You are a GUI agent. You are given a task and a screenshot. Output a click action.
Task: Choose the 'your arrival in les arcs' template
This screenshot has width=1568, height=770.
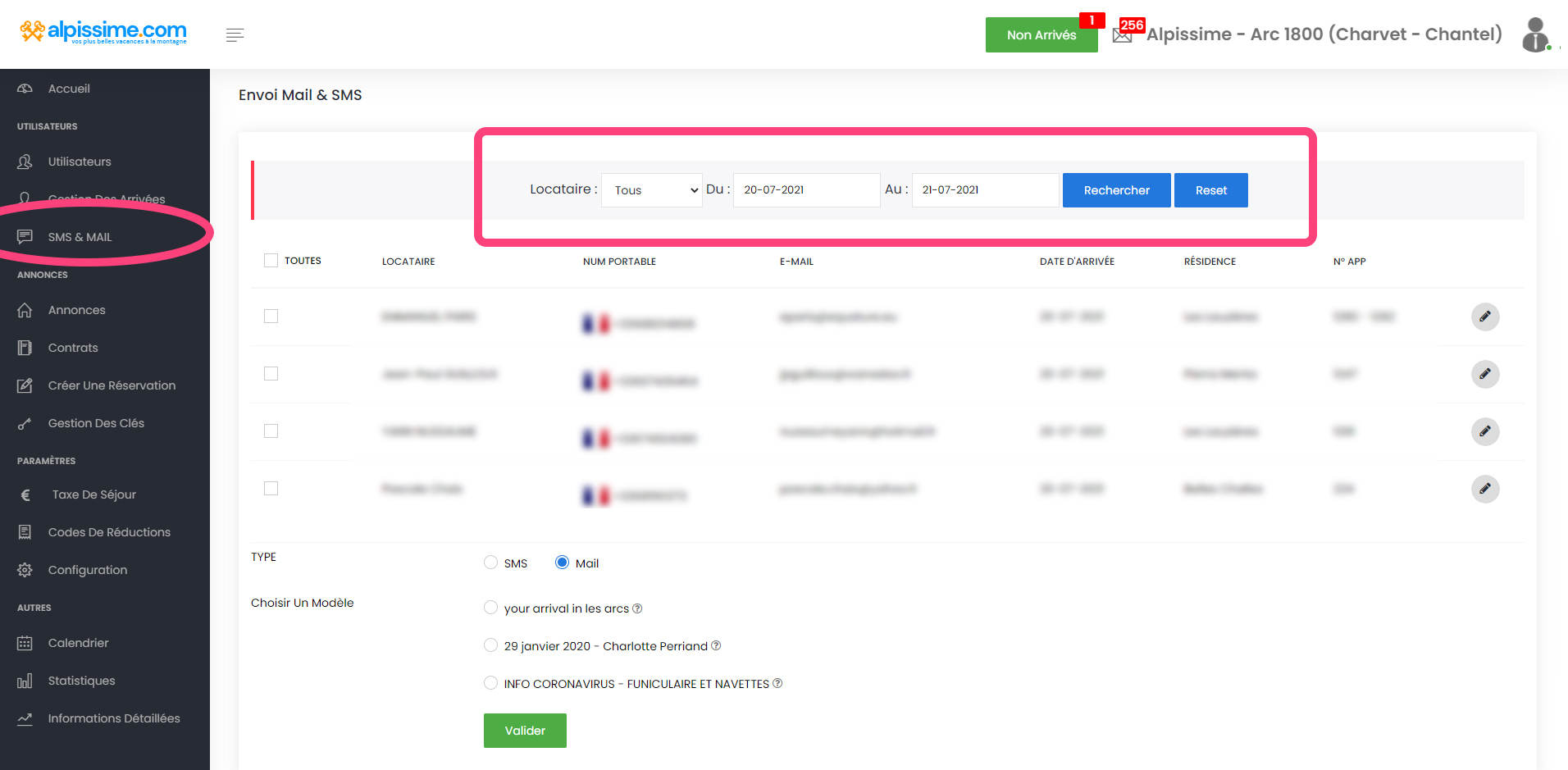490,608
